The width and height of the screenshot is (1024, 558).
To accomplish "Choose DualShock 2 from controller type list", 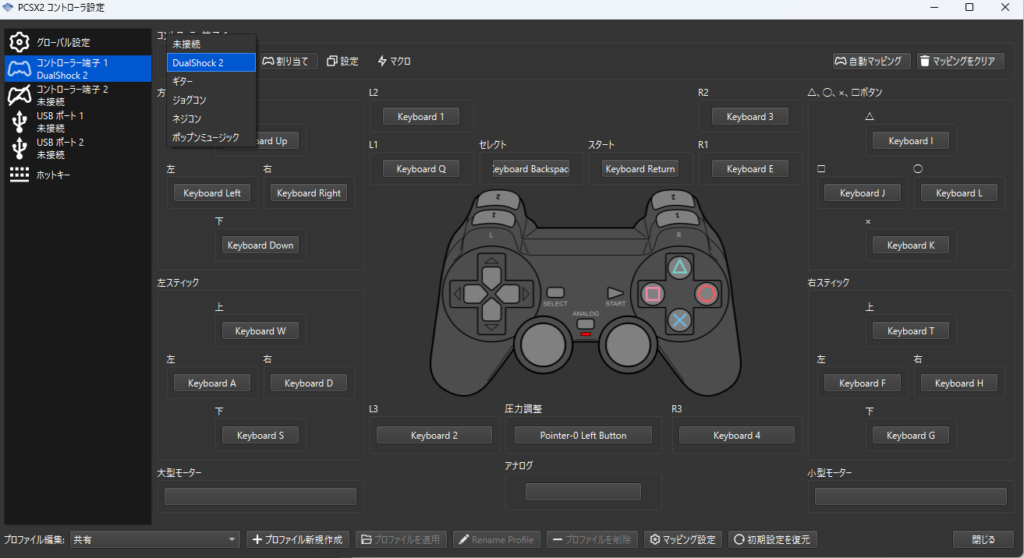I will click(x=211, y=63).
